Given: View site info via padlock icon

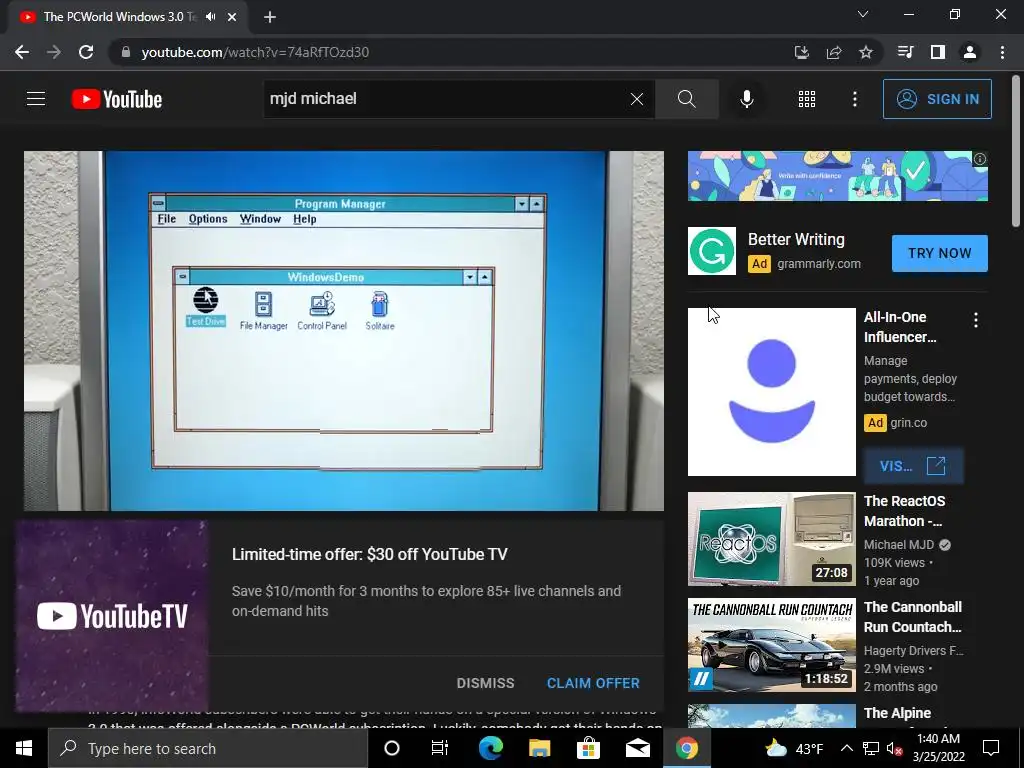Looking at the screenshot, I should click(126, 52).
